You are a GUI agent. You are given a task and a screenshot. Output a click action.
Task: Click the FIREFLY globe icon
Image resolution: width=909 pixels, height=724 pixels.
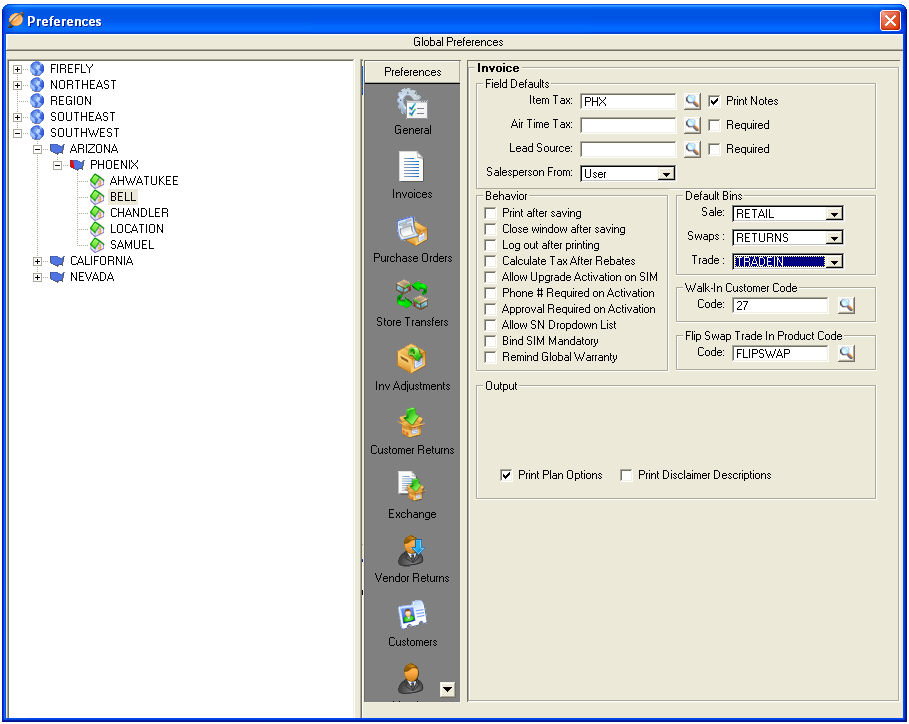point(37,68)
